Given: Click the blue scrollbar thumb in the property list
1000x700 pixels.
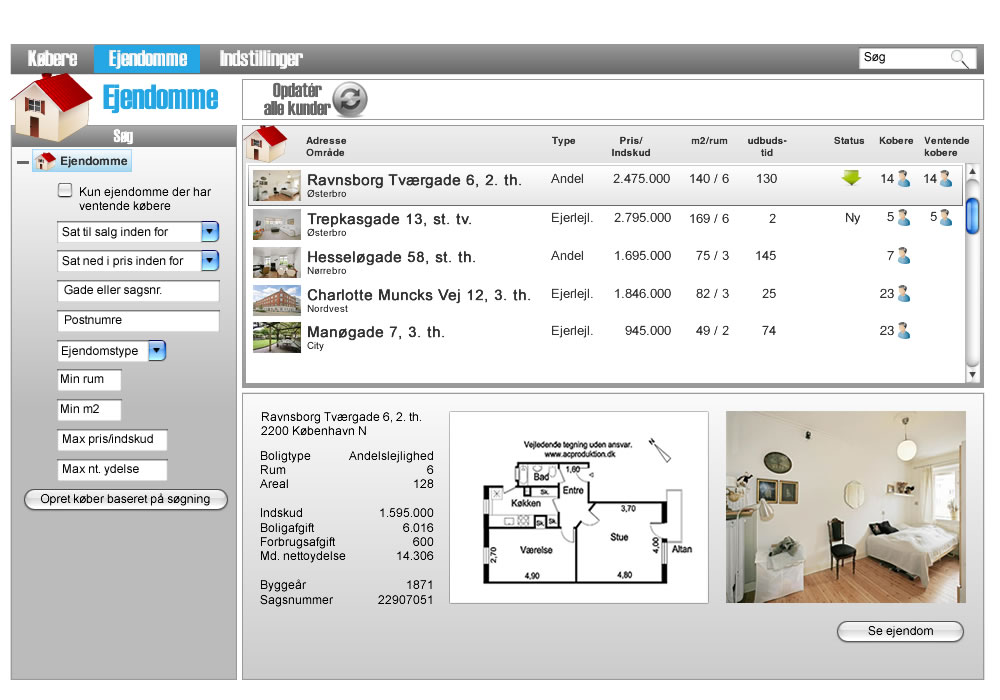Looking at the screenshot, I should point(972,217).
